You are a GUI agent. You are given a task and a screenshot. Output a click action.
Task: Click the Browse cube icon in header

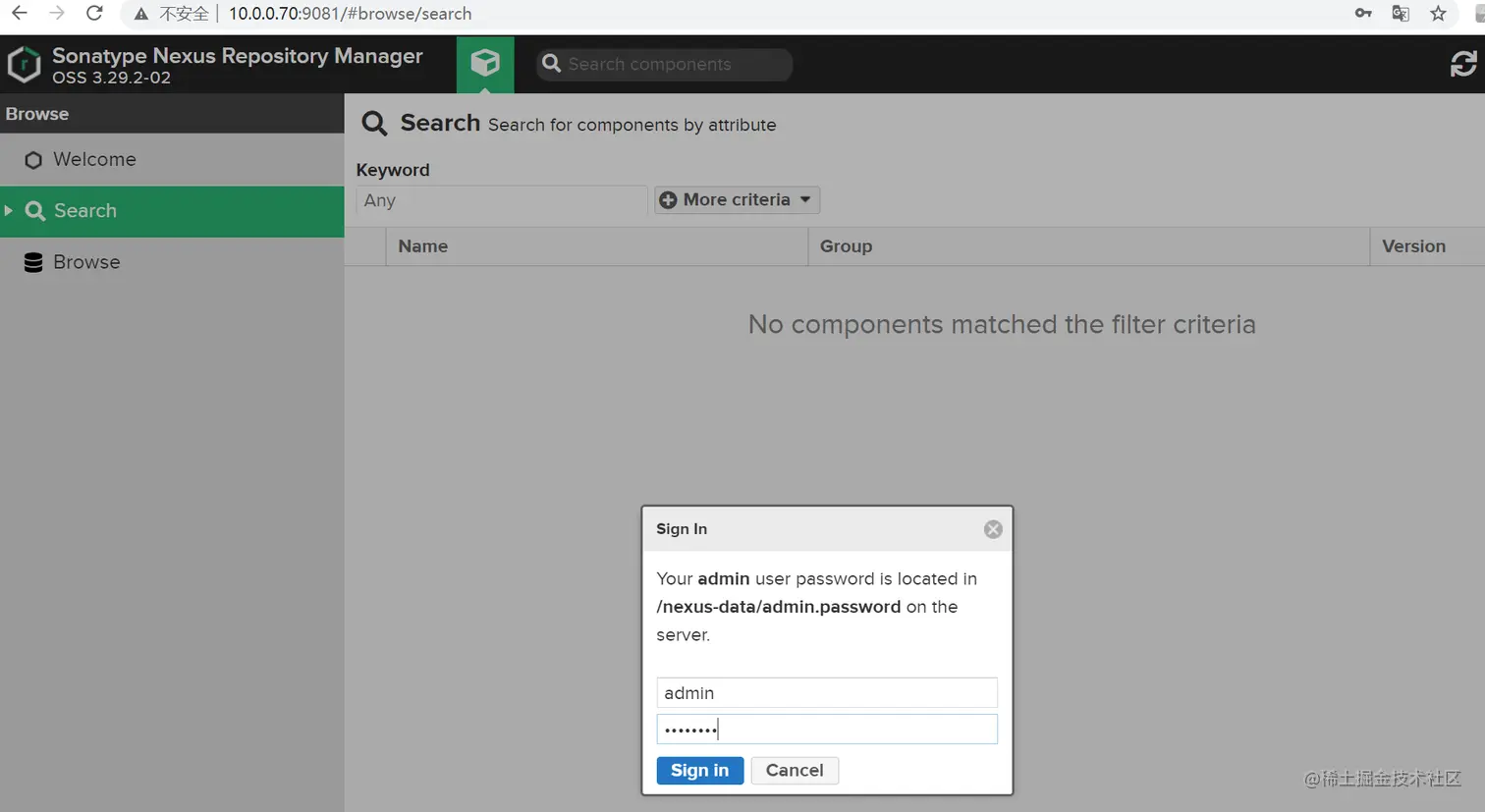[485, 64]
